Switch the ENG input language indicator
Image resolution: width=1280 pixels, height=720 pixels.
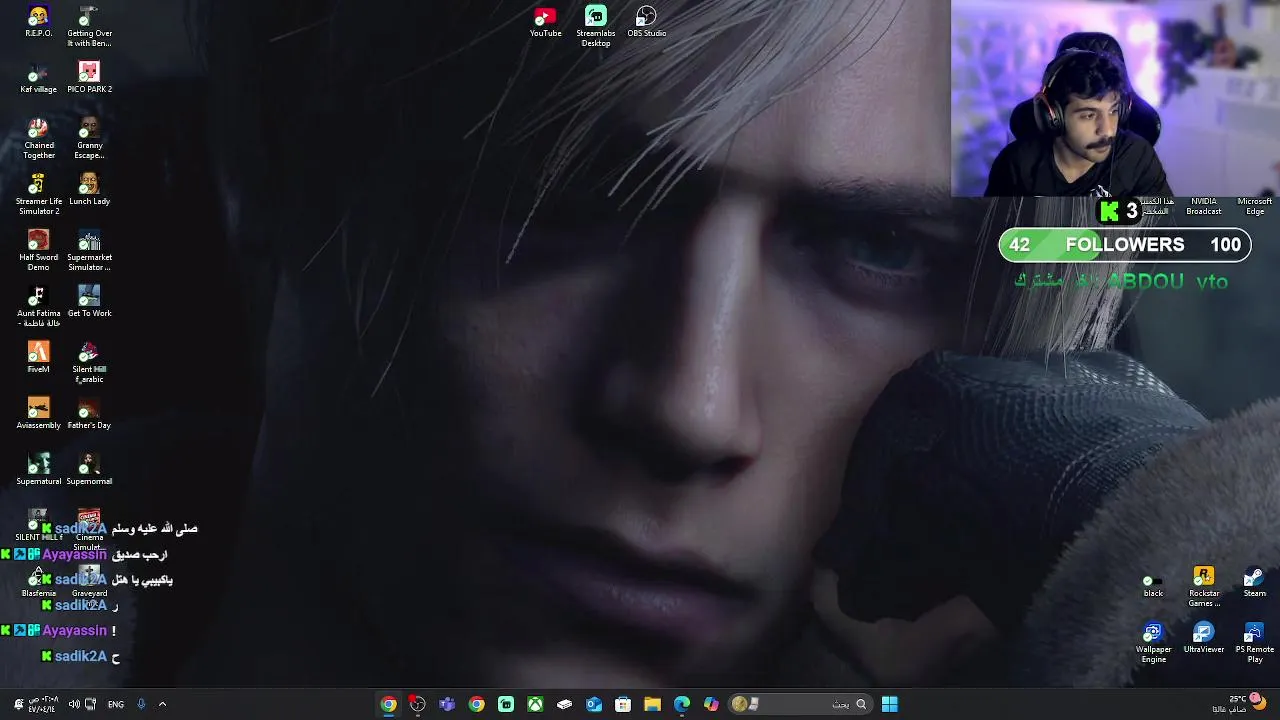click(116, 704)
